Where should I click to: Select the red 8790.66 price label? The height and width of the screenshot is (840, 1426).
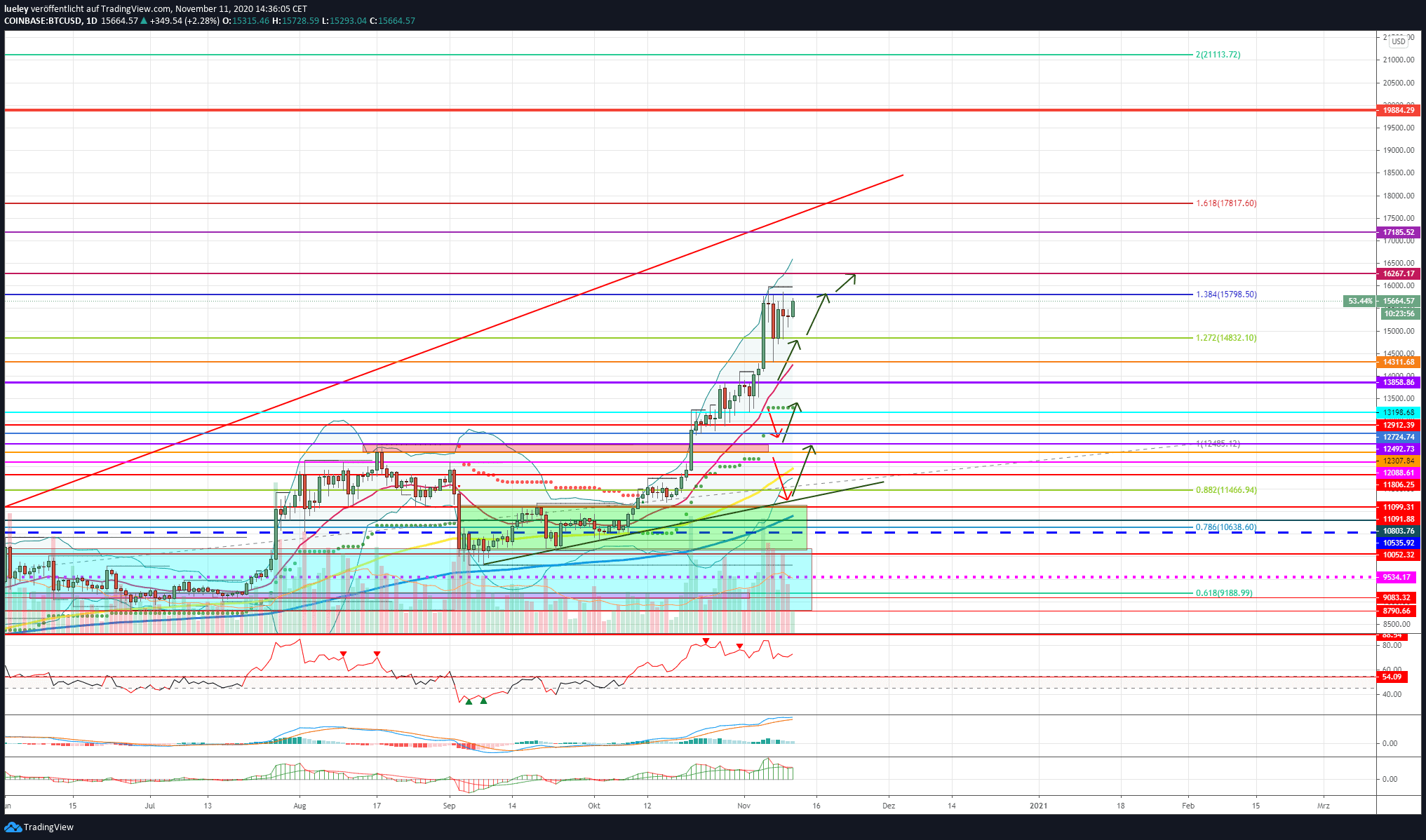click(x=1397, y=611)
